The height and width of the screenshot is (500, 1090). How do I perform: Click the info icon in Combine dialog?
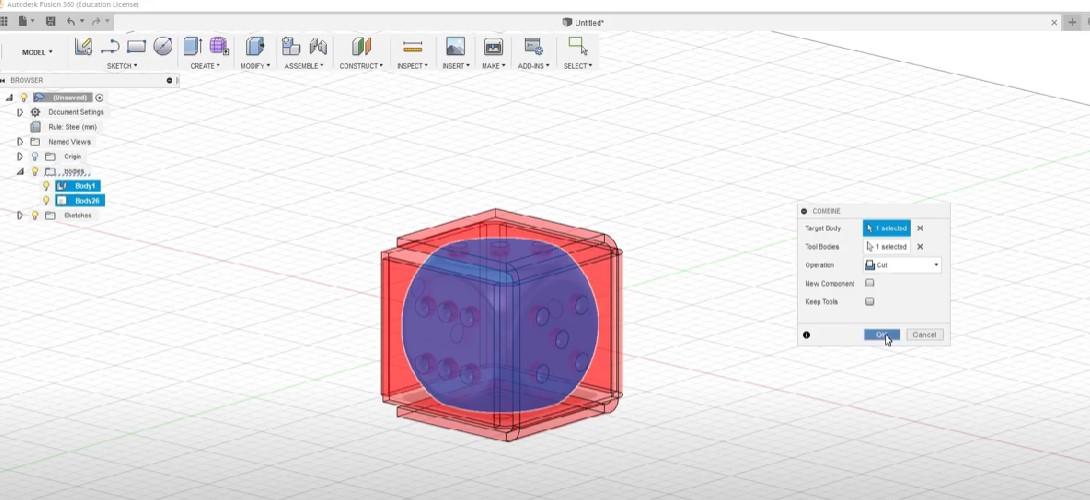coord(806,334)
